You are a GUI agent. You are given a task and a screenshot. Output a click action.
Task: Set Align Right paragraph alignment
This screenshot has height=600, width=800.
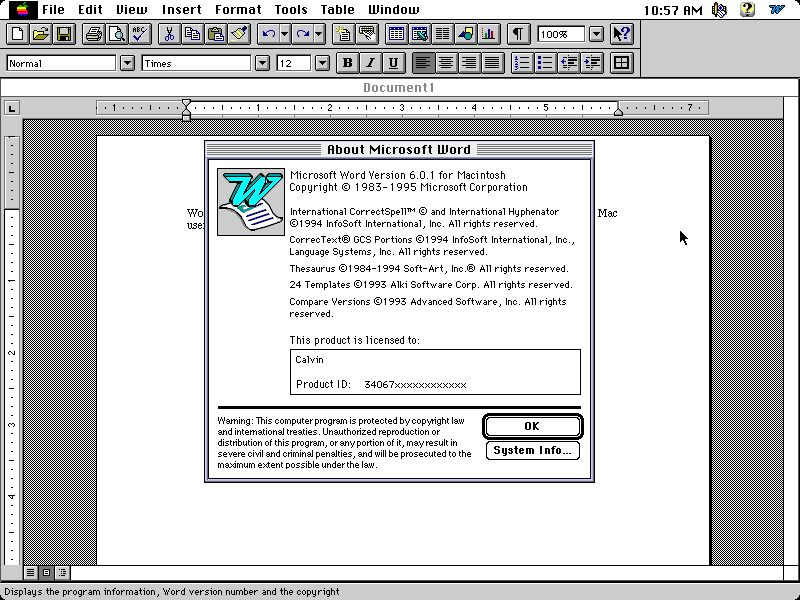tap(469, 63)
